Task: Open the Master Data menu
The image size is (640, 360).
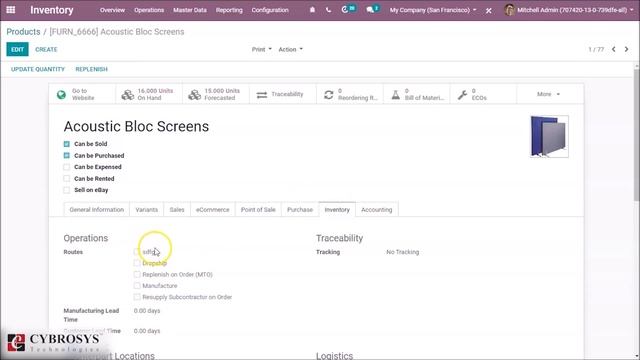Action: [190, 10]
